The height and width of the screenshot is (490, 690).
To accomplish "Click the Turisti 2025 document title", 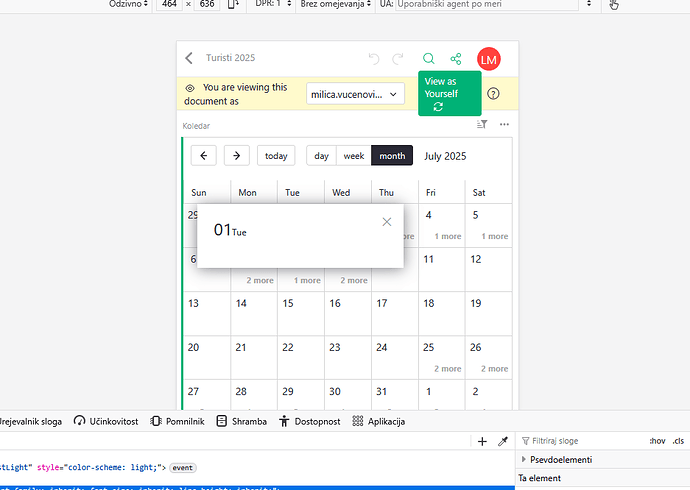I will point(231,58).
